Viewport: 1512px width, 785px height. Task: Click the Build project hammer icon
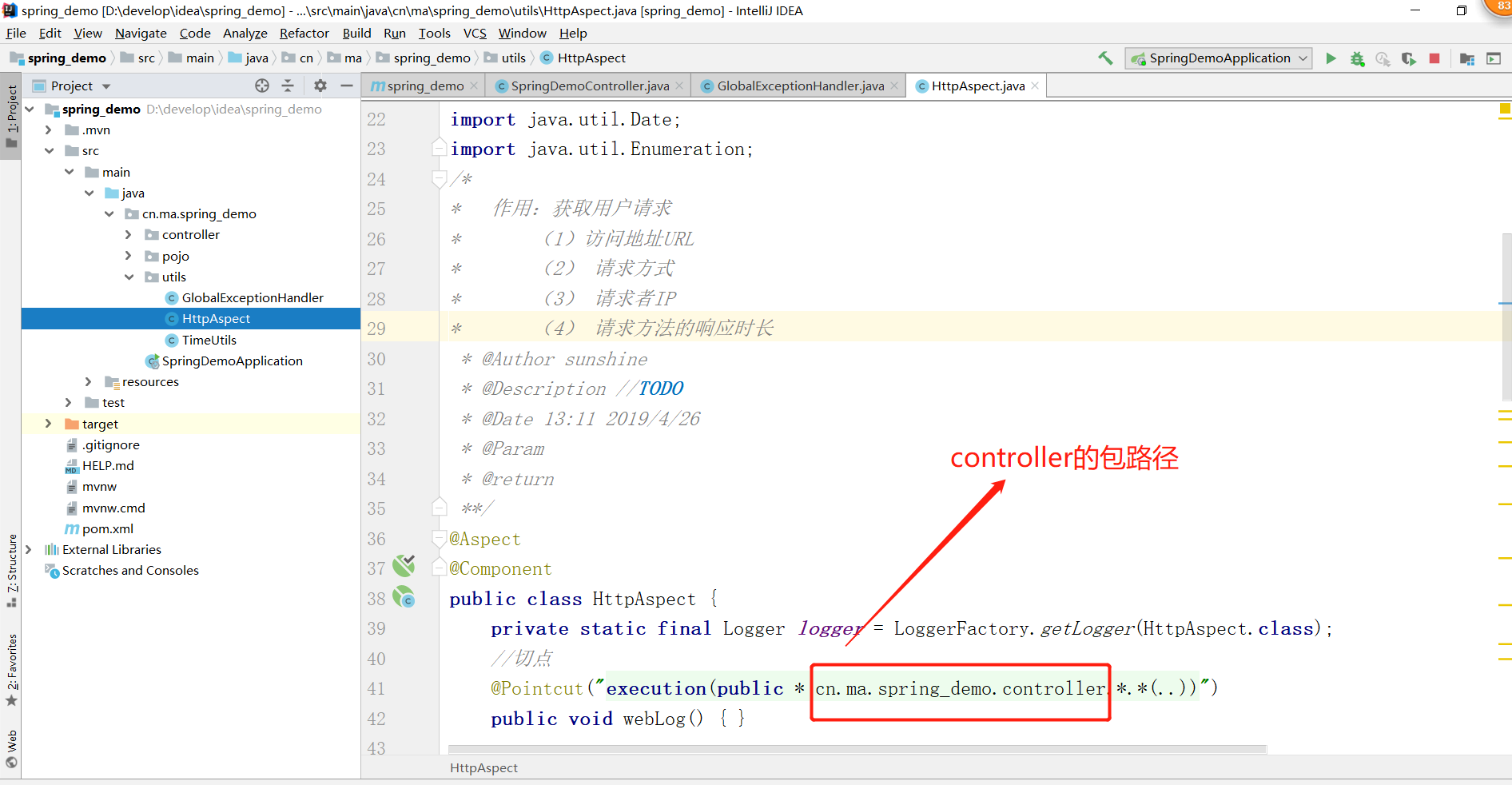click(x=1105, y=58)
